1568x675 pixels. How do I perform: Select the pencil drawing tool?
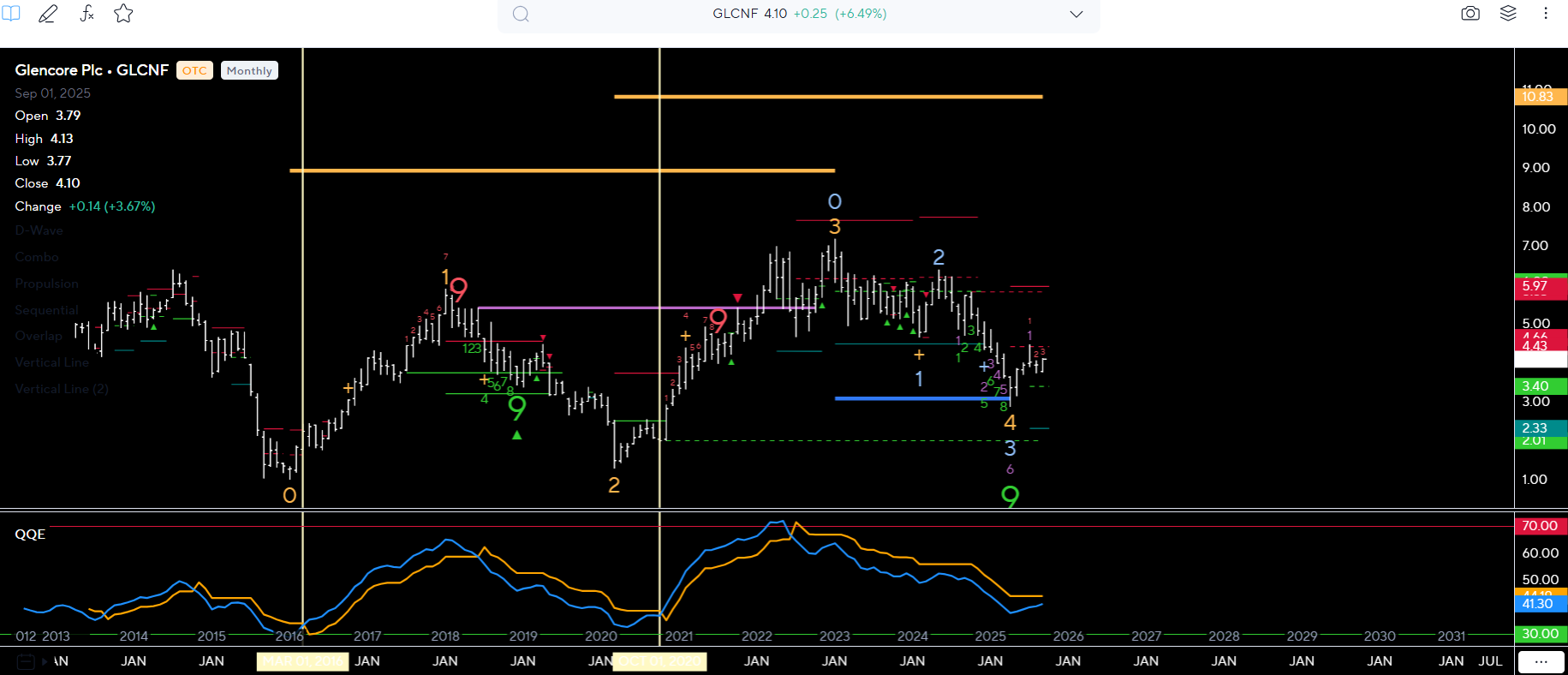48,14
